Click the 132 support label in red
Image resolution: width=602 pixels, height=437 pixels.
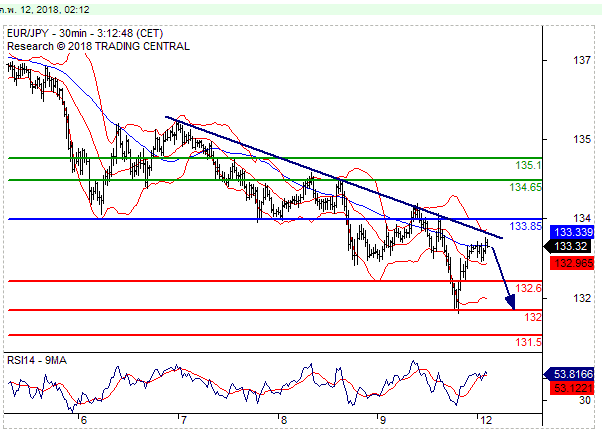point(533,317)
